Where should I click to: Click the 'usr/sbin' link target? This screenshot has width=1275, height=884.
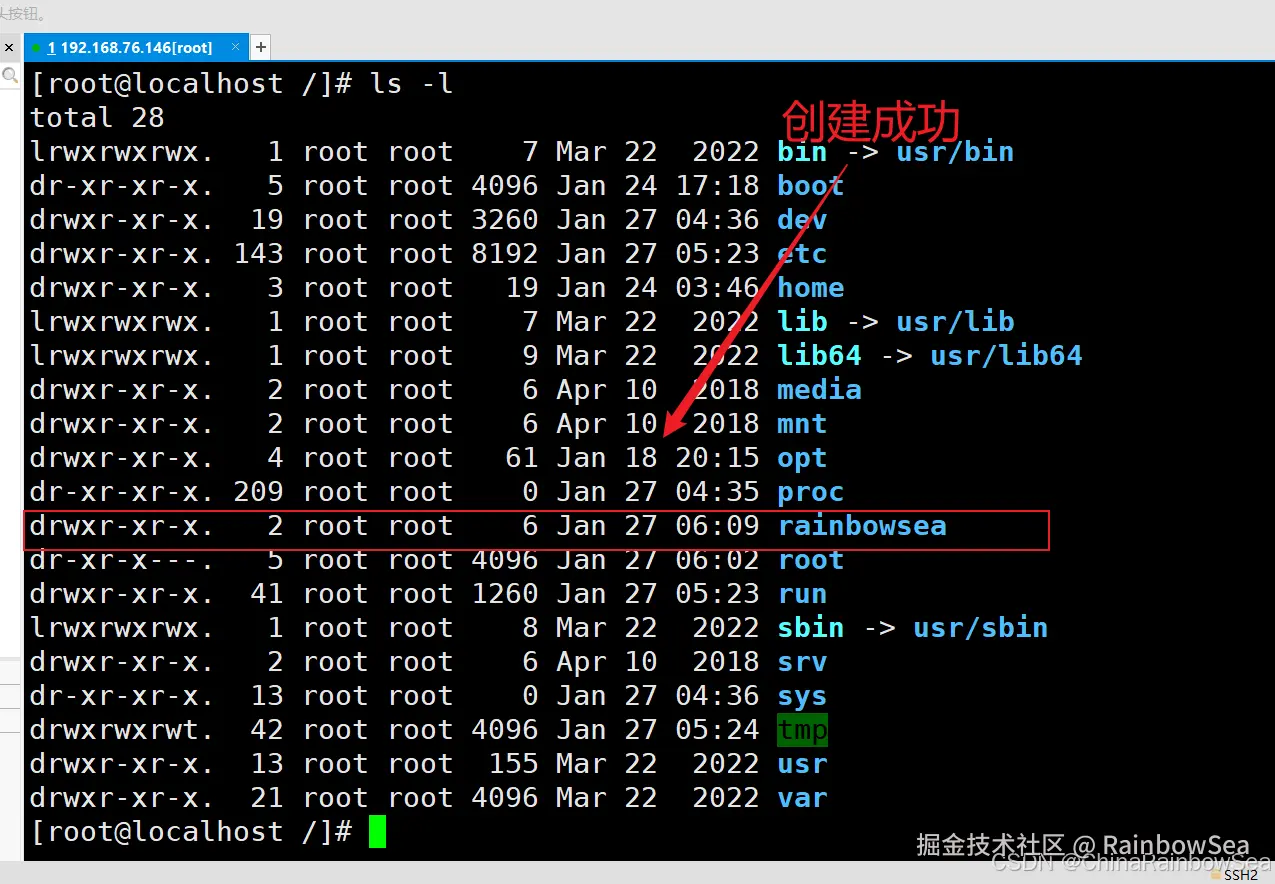pos(980,628)
